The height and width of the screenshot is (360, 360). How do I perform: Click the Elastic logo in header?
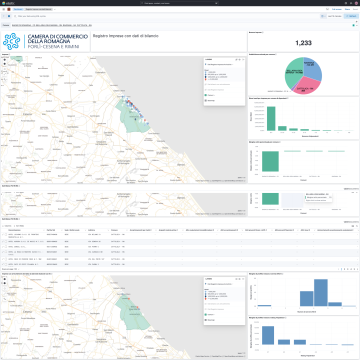6,3
